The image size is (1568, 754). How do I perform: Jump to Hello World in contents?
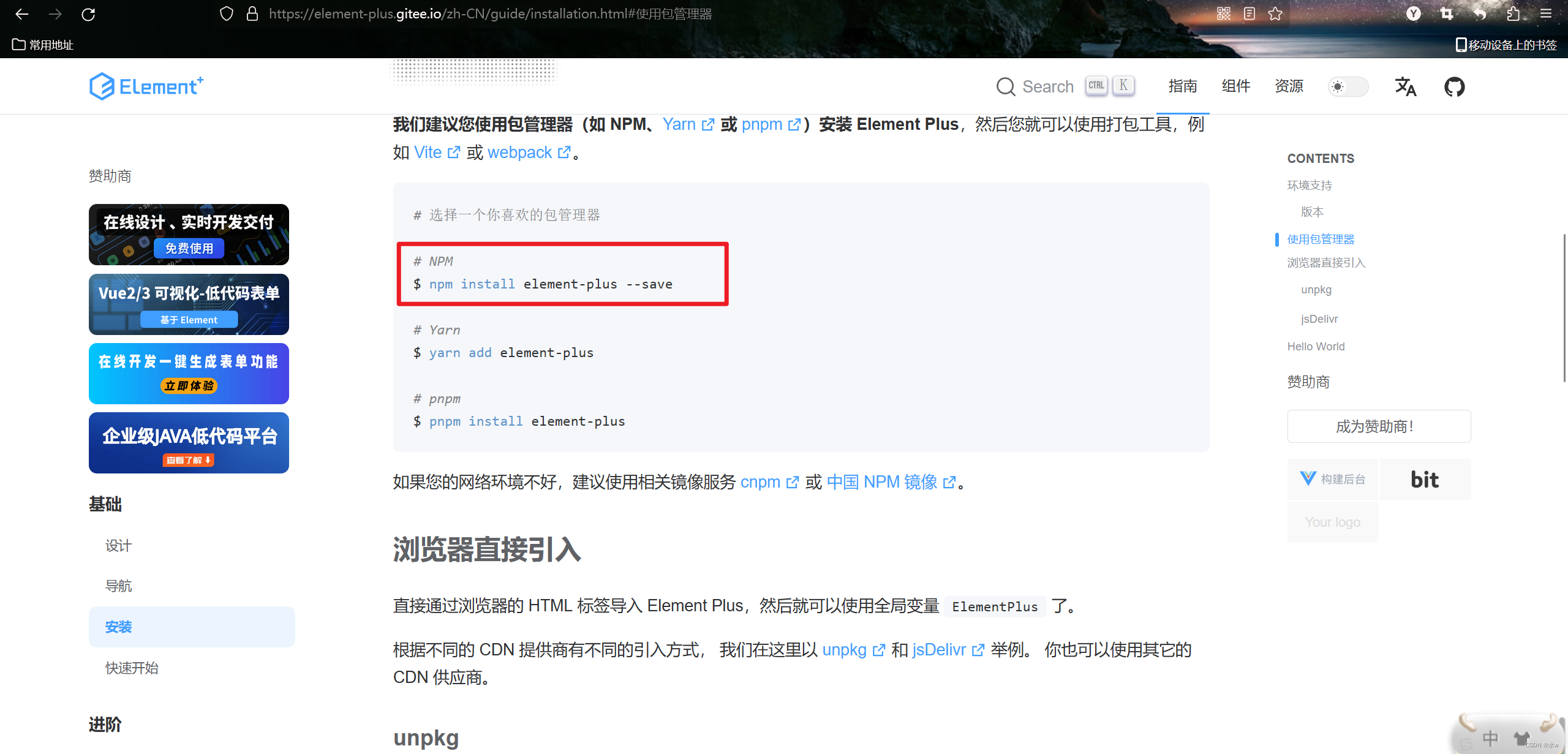(1316, 347)
